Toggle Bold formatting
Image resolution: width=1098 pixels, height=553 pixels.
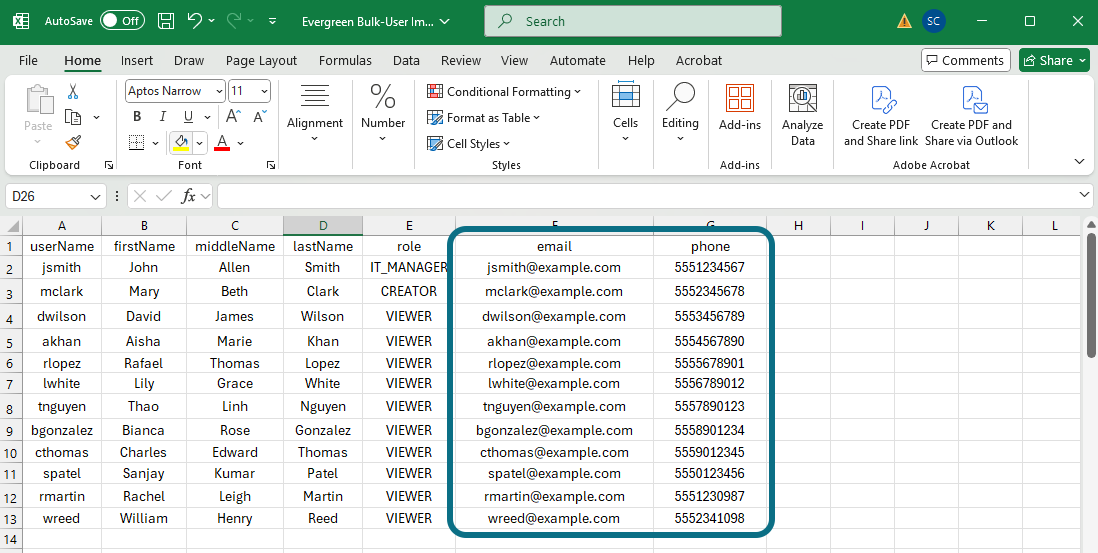[x=137, y=117]
